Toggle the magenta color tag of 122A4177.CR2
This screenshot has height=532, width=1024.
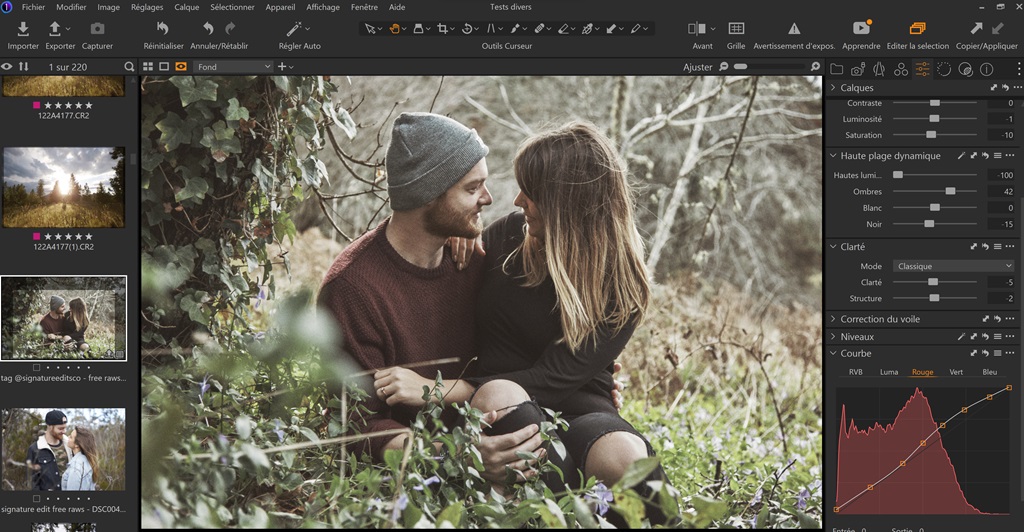pos(37,105)
